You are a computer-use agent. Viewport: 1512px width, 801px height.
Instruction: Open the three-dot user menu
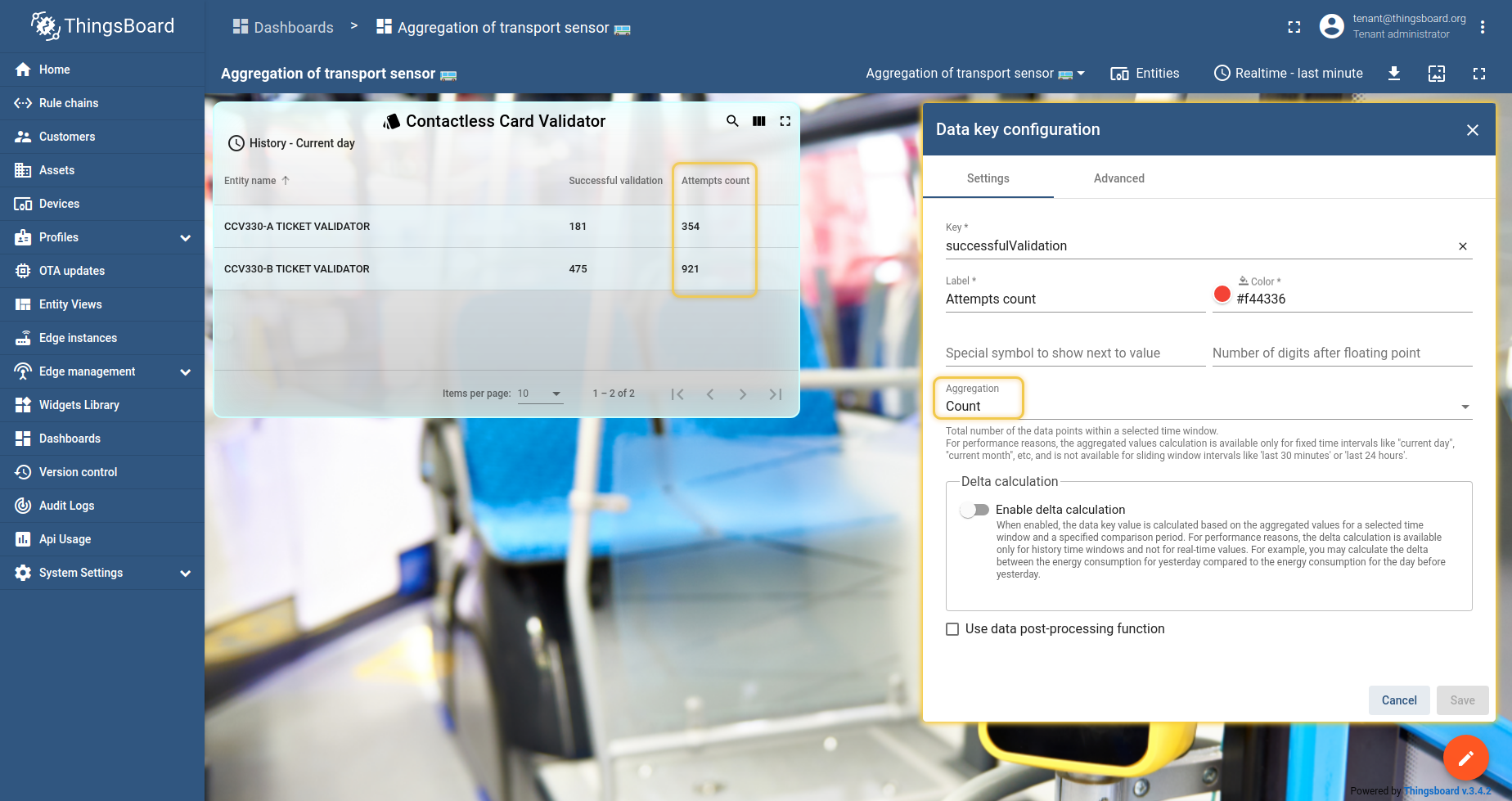[1483, 27]
